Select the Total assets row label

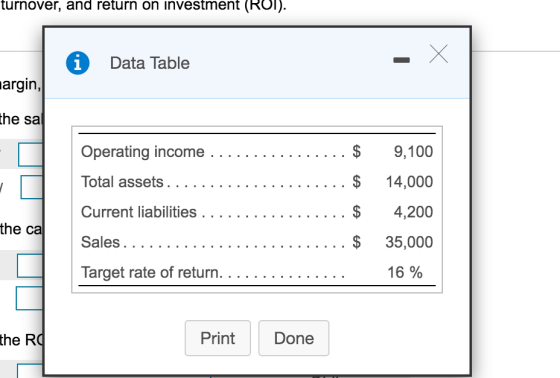(122, 182)
